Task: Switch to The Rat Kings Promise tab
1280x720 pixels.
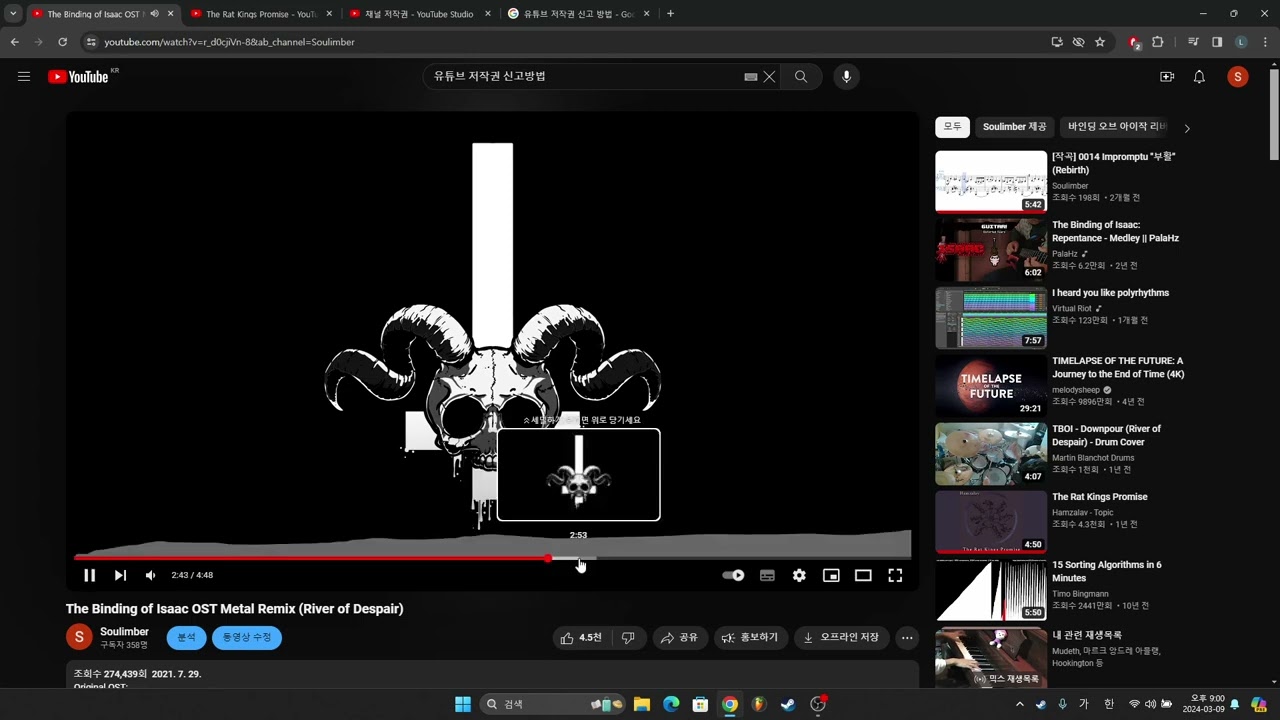Action: (260, 14)
